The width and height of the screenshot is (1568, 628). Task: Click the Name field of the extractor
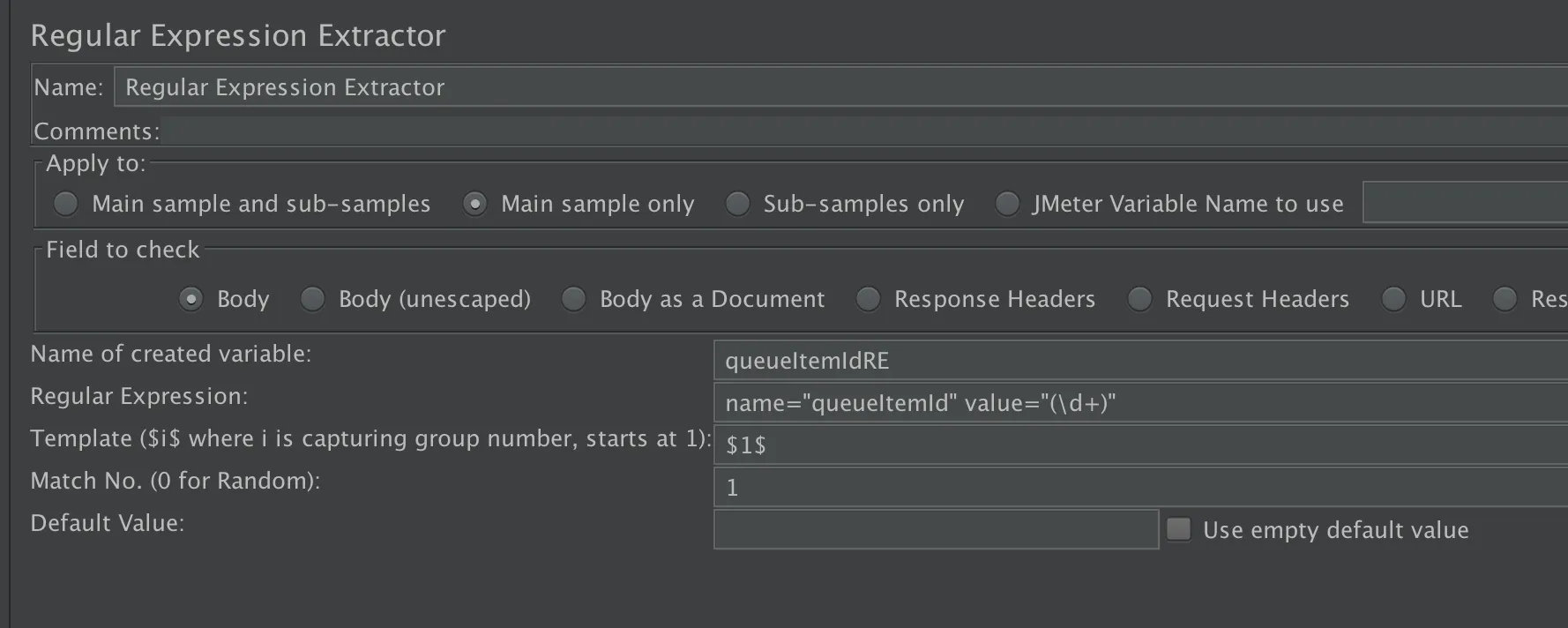click(x=838, y=87)
